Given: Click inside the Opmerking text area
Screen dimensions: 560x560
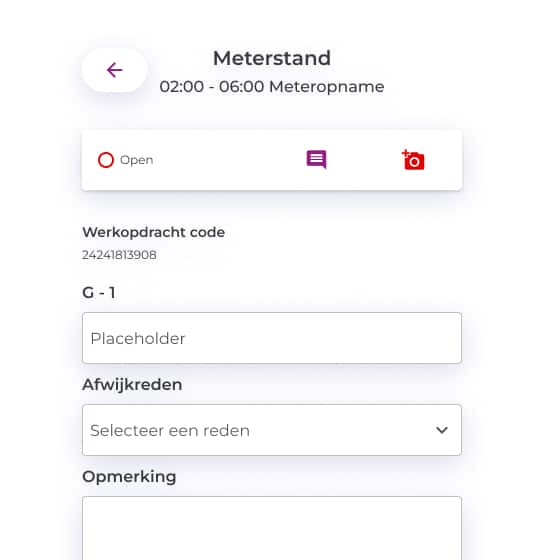Looking at the screenshot, I should coord(272,528).
